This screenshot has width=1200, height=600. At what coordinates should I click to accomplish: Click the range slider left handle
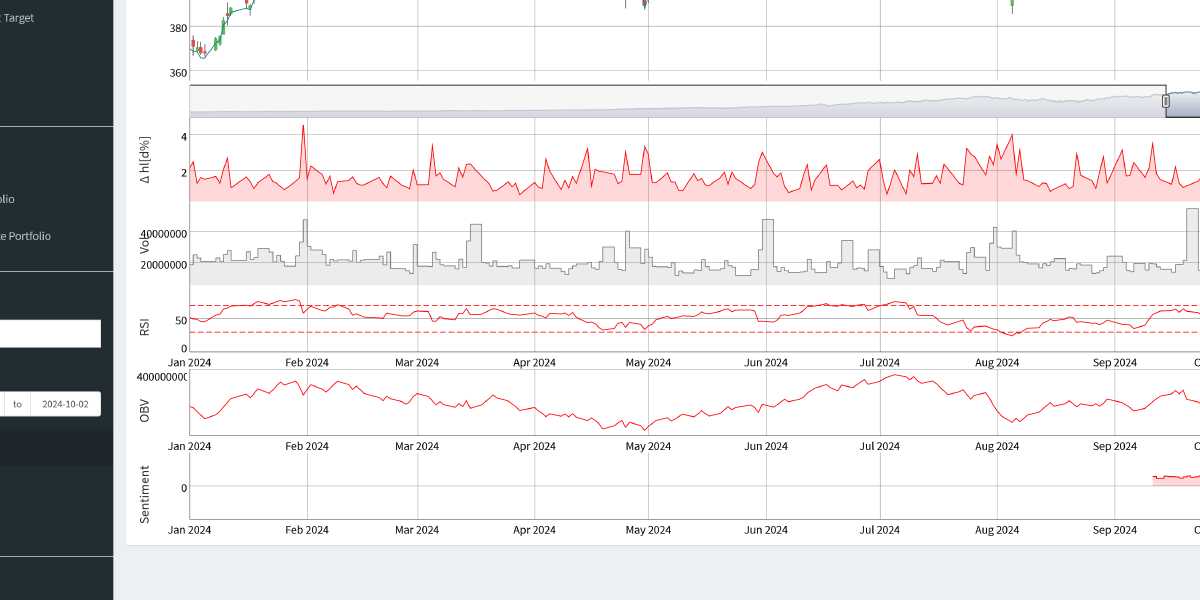click(x=1165, y=101)
